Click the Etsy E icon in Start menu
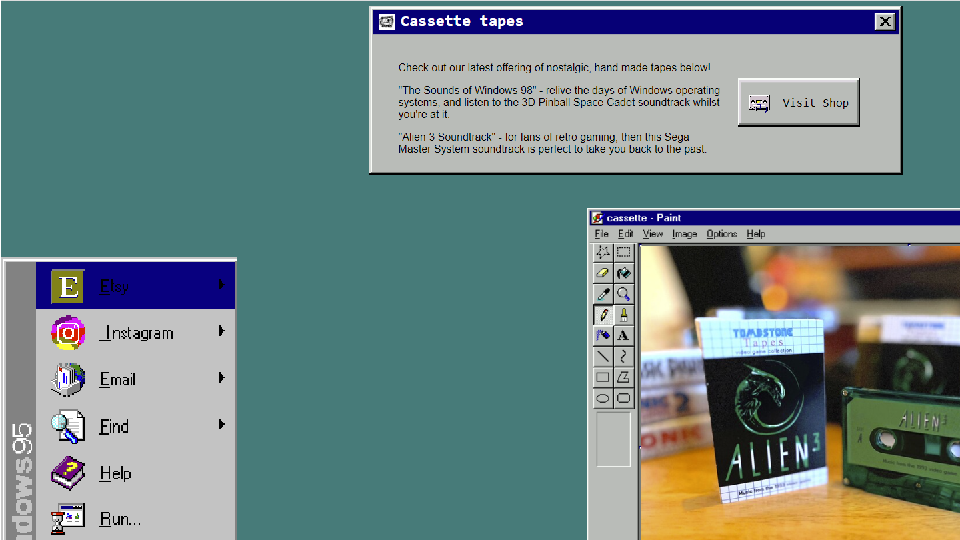 click(67, 286)
